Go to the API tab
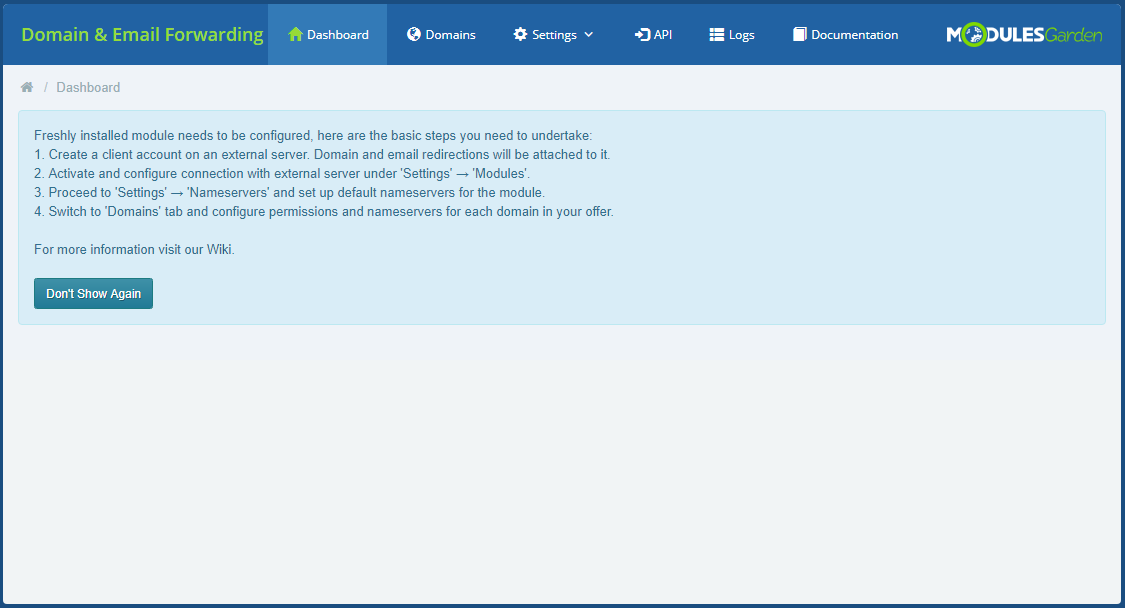The image size is (1125, 608). coord(663,34)
